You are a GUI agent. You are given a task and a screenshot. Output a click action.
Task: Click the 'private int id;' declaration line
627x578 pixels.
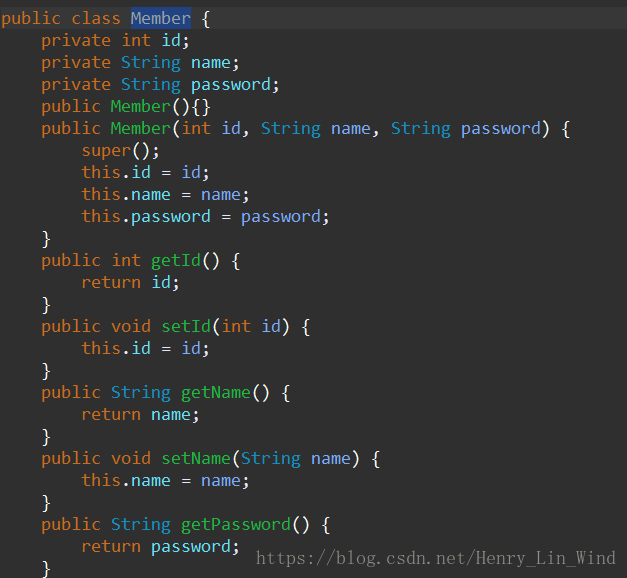coord(115,40)
